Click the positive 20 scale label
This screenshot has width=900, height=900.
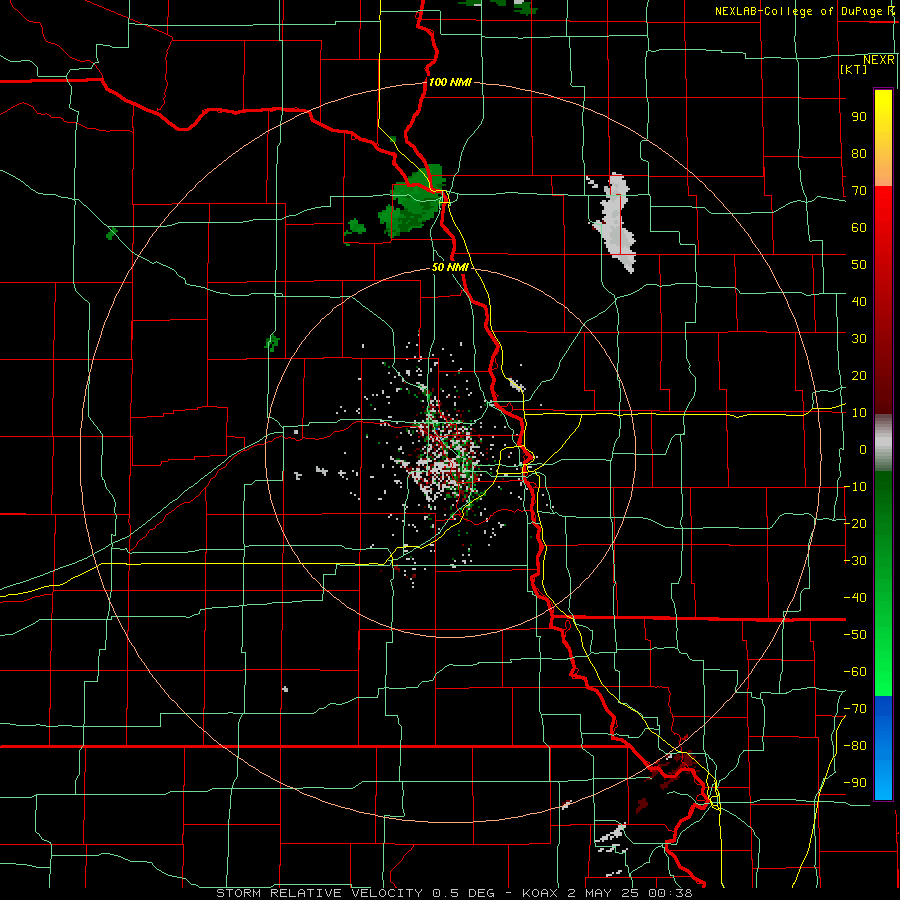(x=859, y=375)
